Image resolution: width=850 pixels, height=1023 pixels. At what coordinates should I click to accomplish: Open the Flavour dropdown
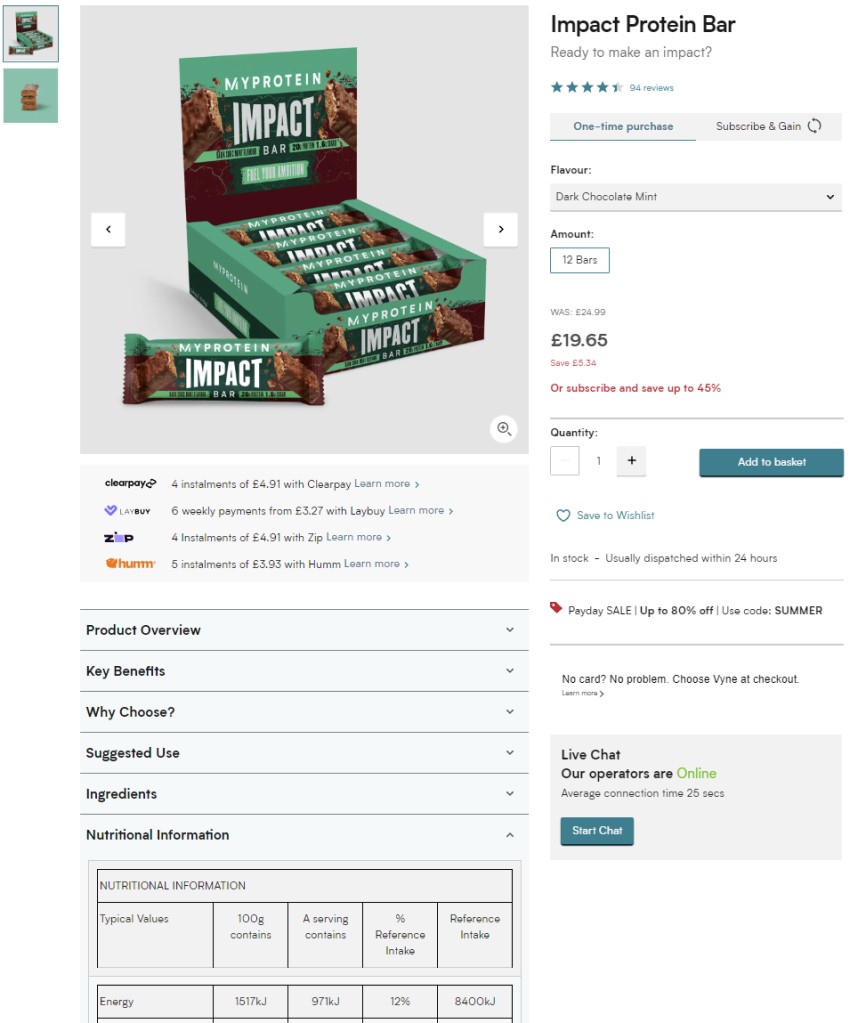tap(695, 197)
